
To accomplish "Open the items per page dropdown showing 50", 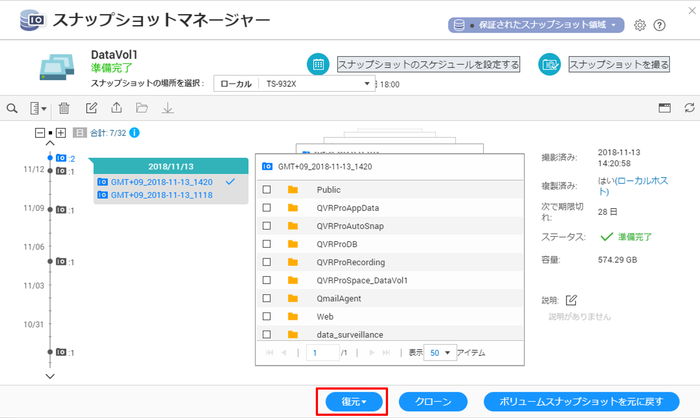I will click(x=440, y=353).
